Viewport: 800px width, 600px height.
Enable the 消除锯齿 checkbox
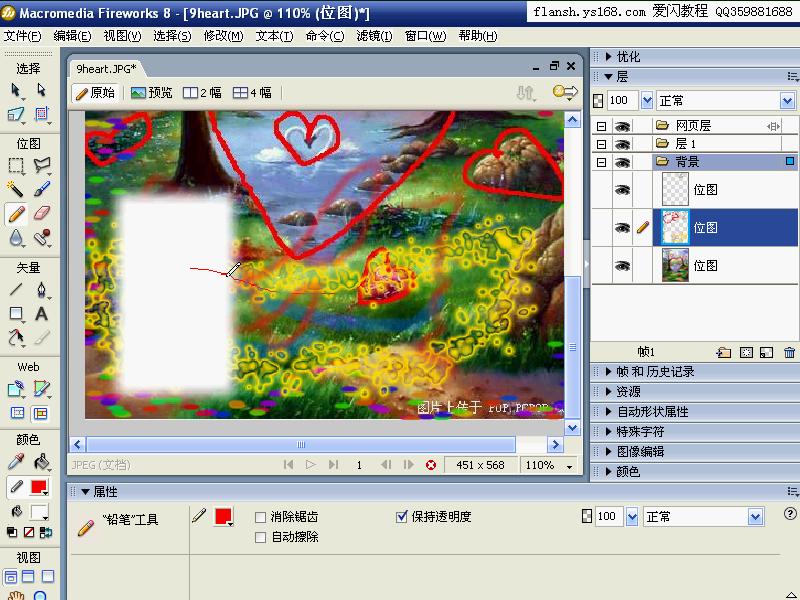coord(260,517)
